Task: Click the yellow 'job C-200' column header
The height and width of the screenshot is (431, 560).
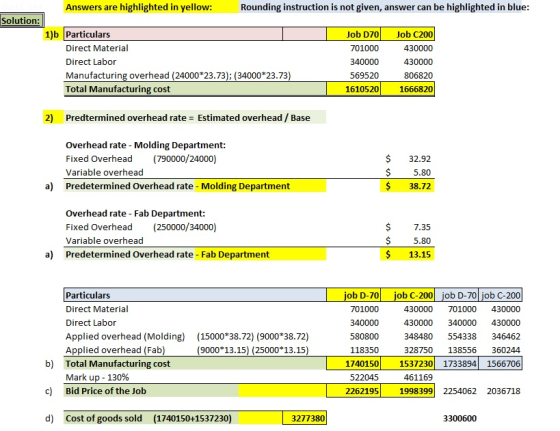Action: 408,295
